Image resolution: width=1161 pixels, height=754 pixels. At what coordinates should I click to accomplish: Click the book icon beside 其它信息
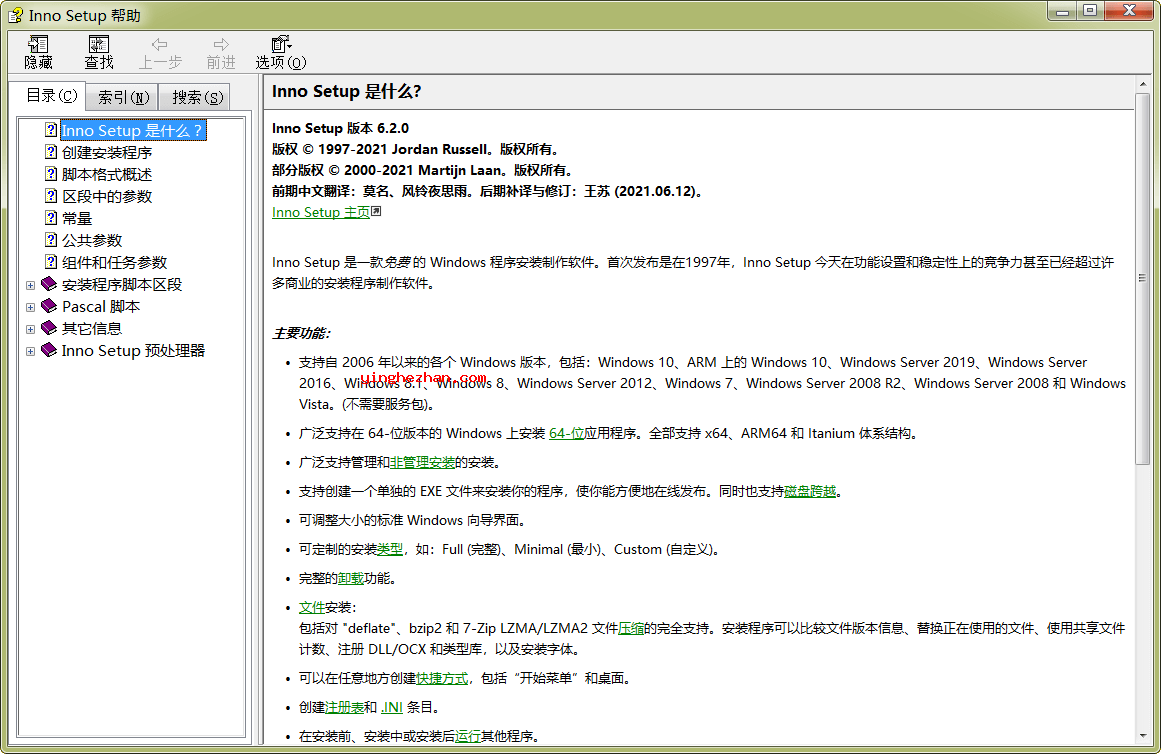(49, 328)
